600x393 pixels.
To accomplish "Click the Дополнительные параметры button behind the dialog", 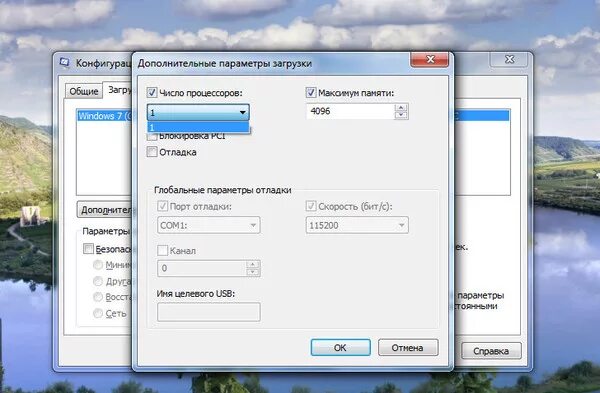I will click(104, 210).
